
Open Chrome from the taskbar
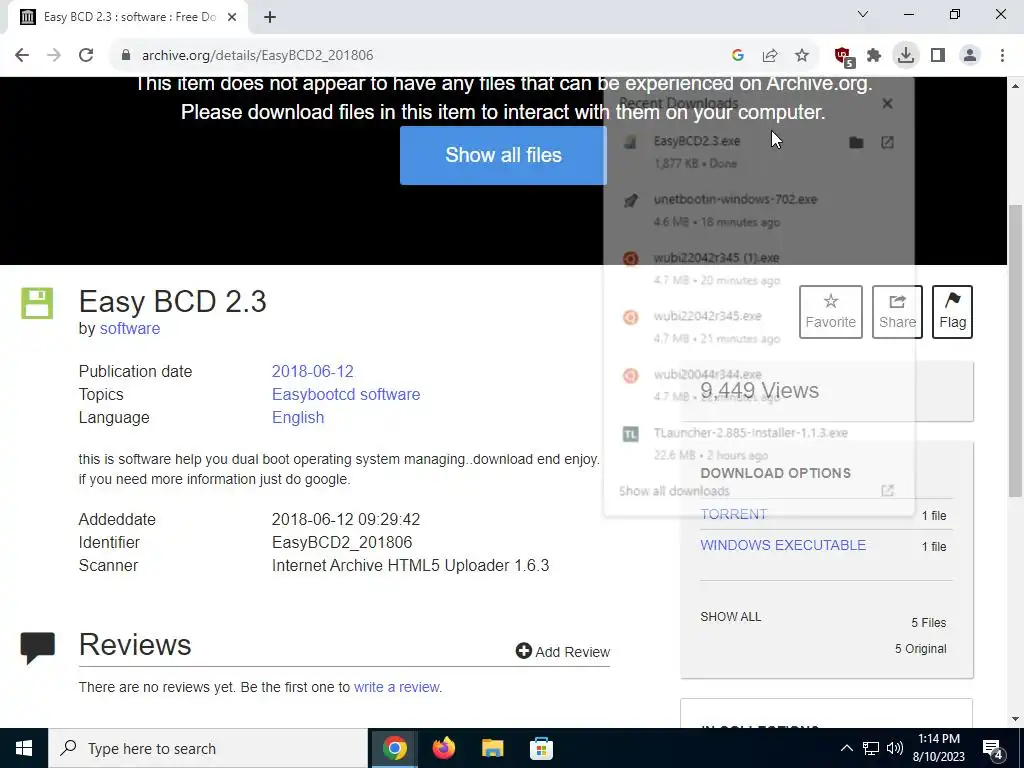[394, 748]
